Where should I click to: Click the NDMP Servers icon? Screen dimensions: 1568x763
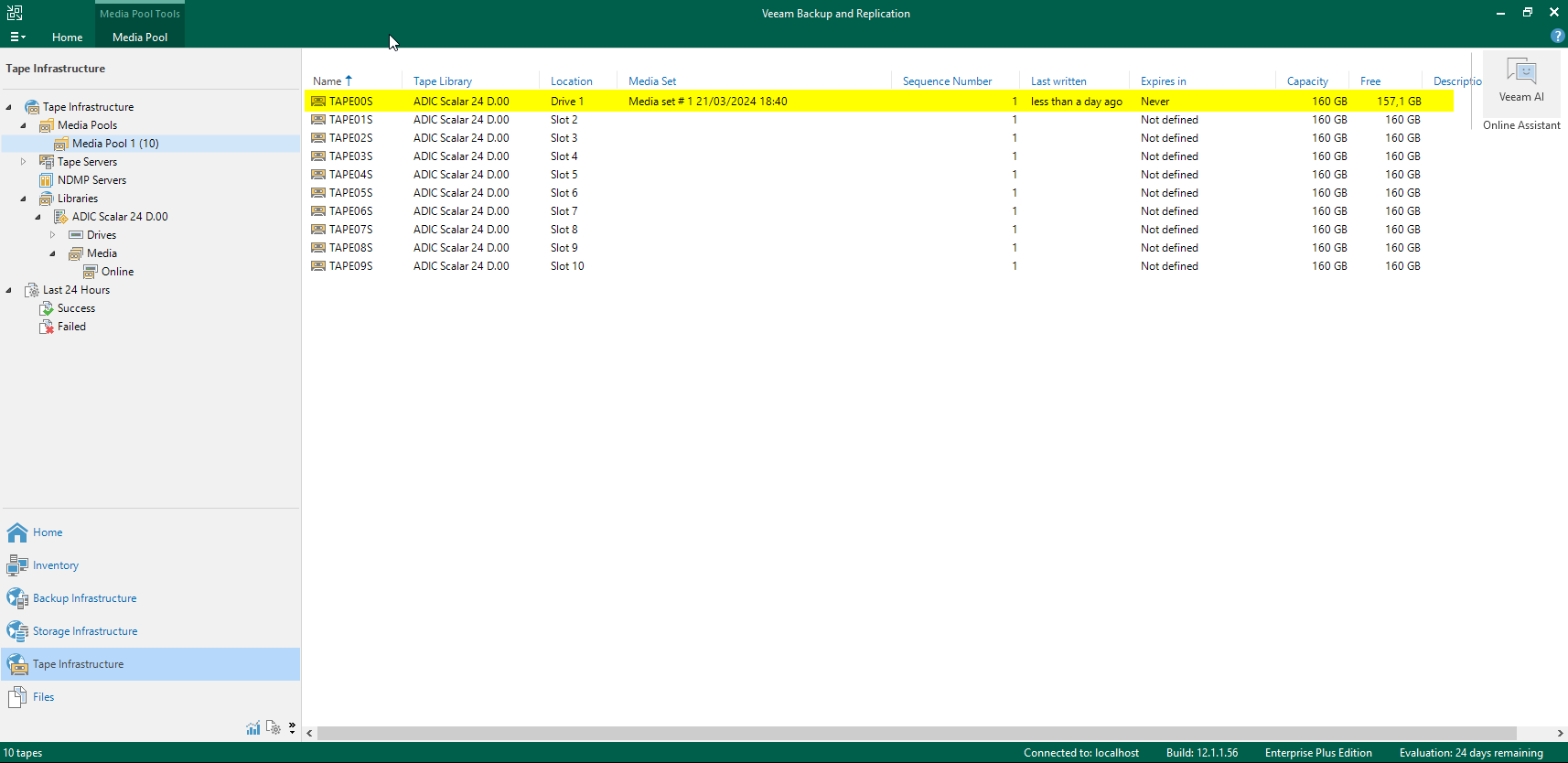(x=47, y=180)
